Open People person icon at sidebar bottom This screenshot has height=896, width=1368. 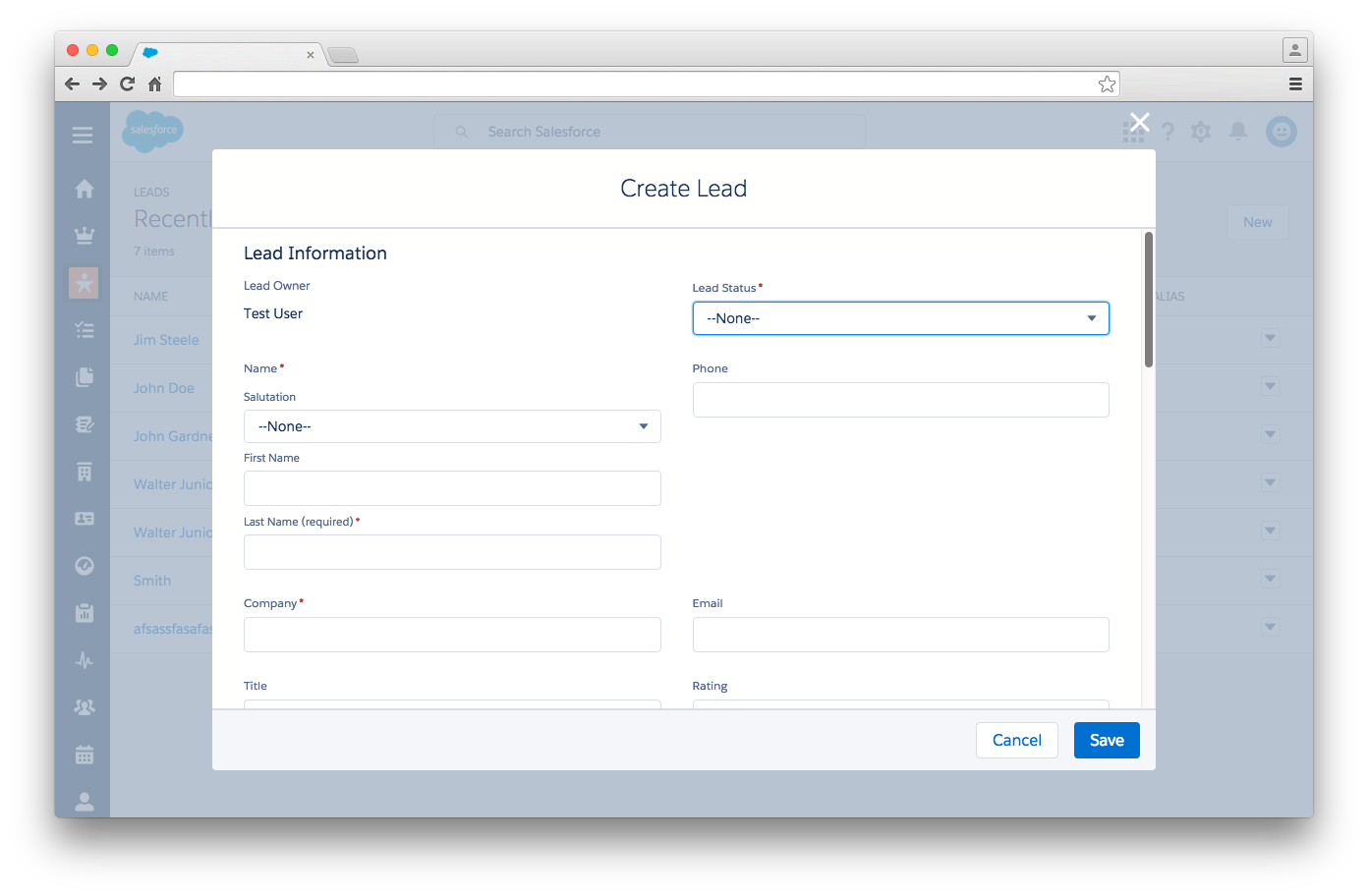85,802
